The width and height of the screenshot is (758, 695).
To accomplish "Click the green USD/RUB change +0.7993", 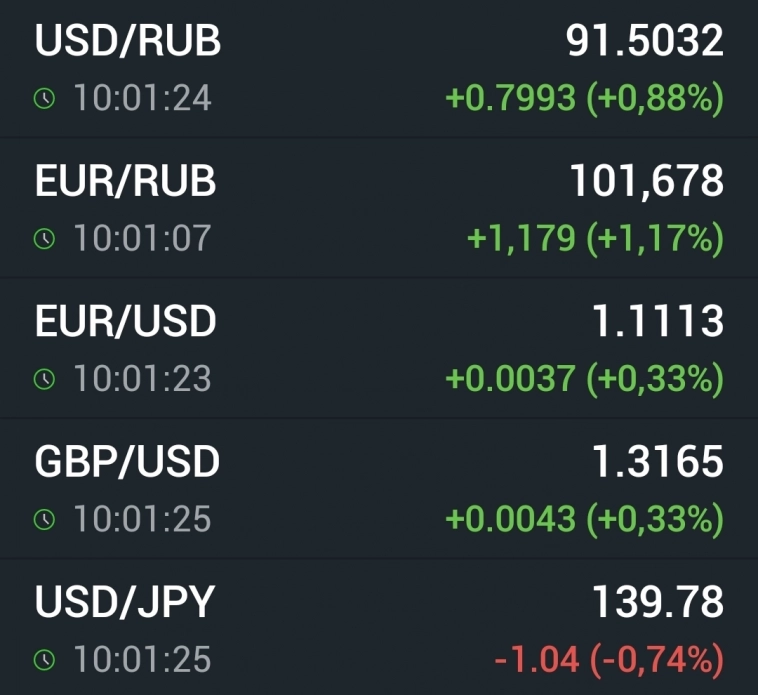I will [510, 99].
